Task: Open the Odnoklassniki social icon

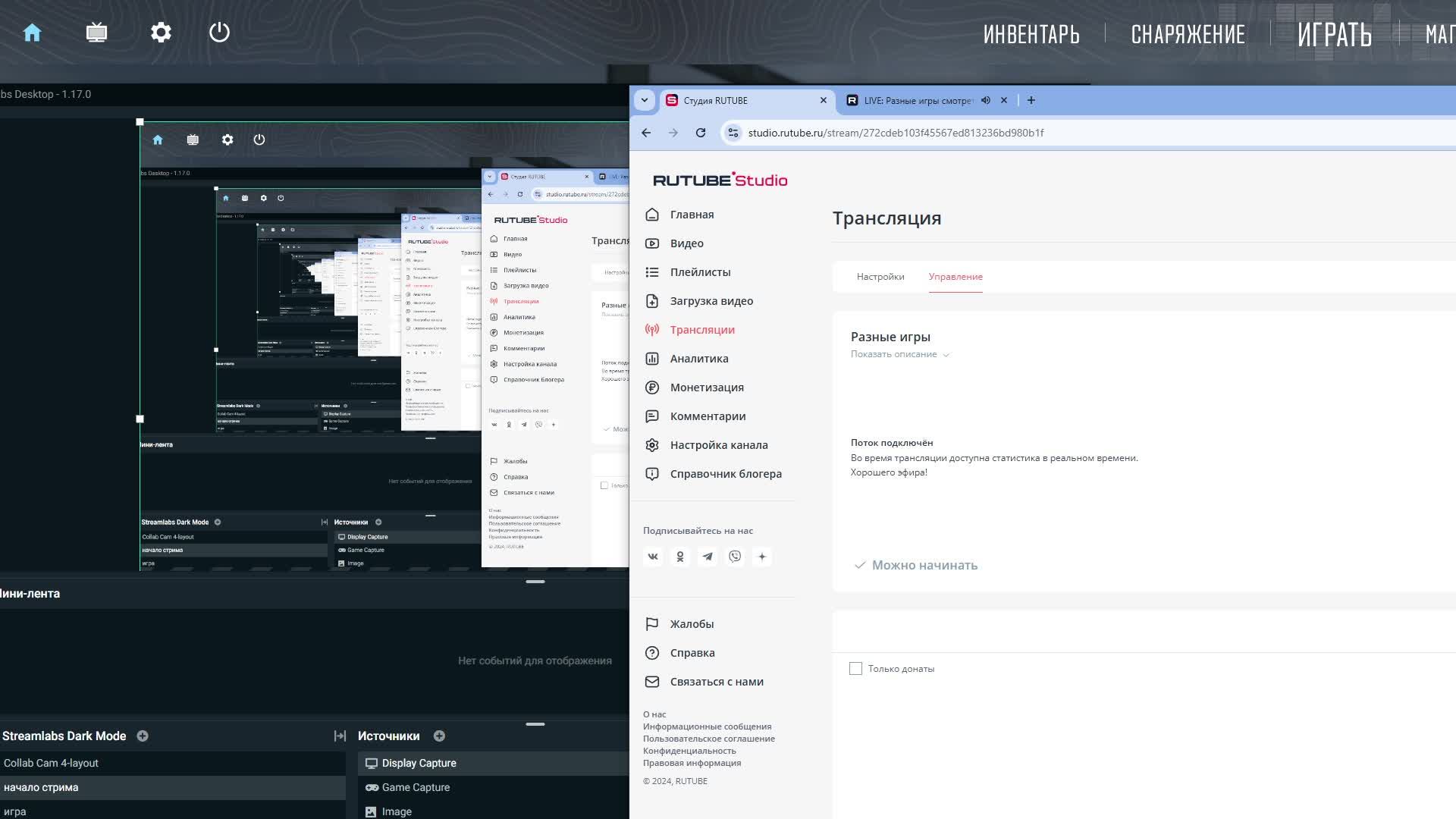Action: pyautogui.click(x=680, y=557)
